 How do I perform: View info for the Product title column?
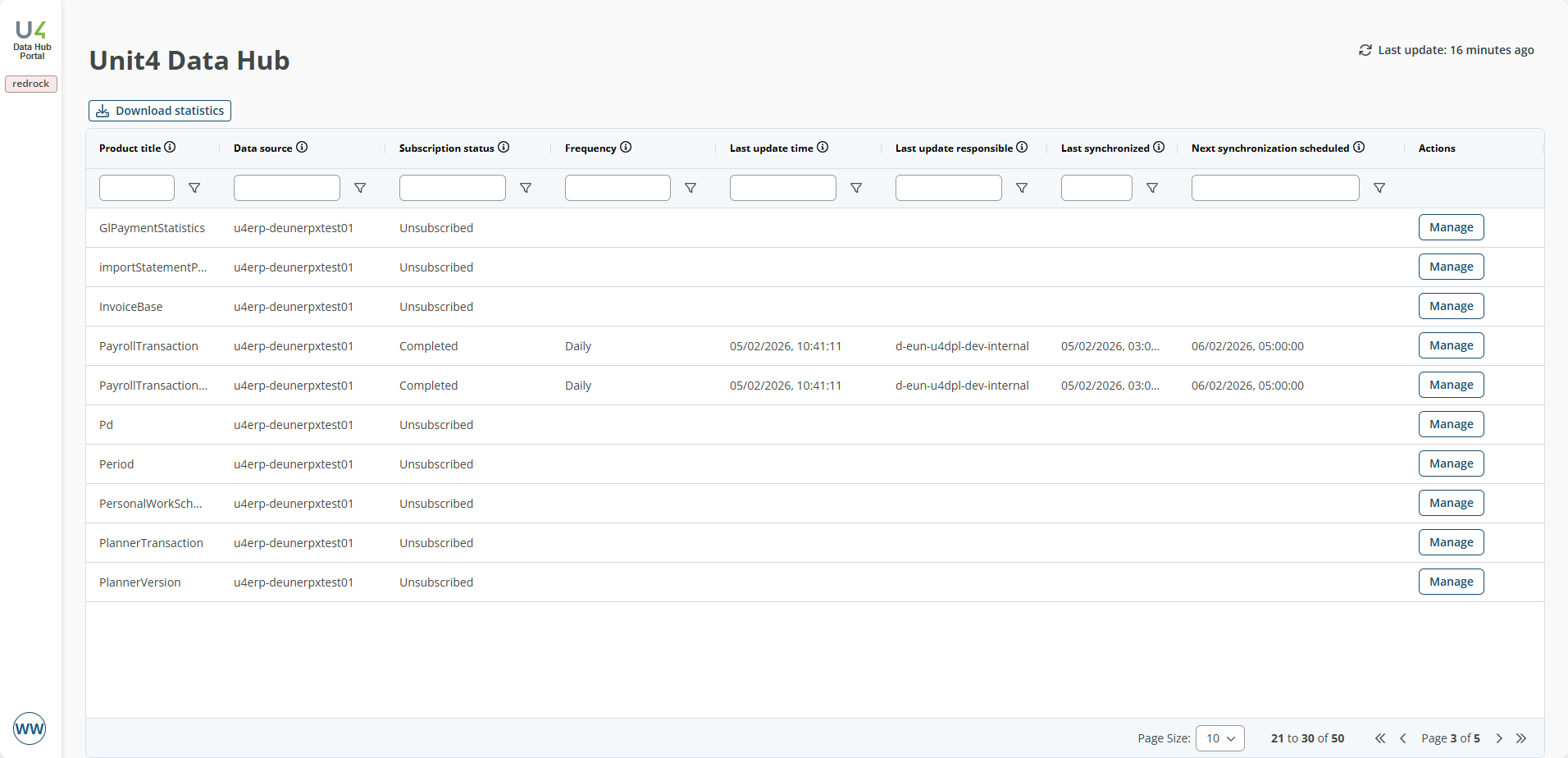[x=170, y=148]
